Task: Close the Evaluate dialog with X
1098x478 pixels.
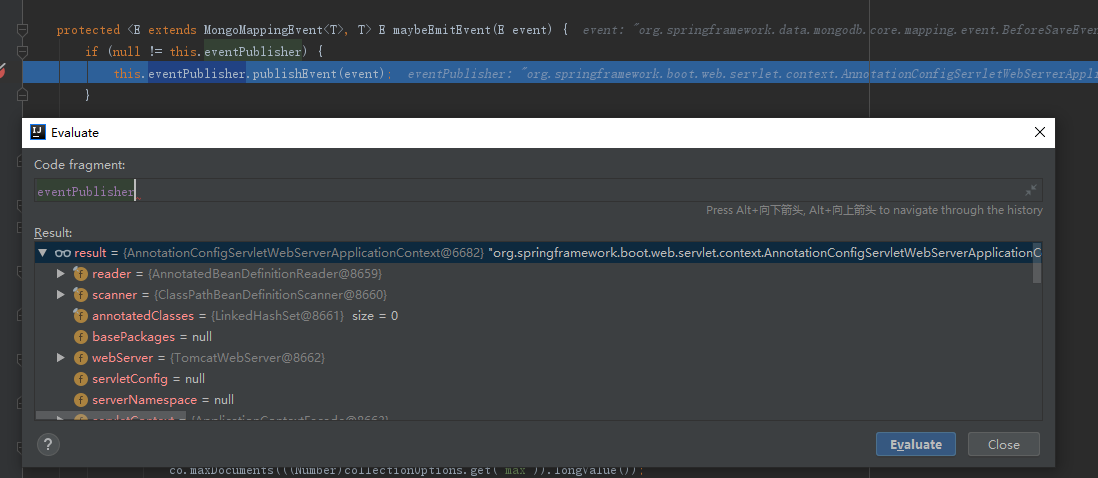Action: click(x=1040, y=132)
